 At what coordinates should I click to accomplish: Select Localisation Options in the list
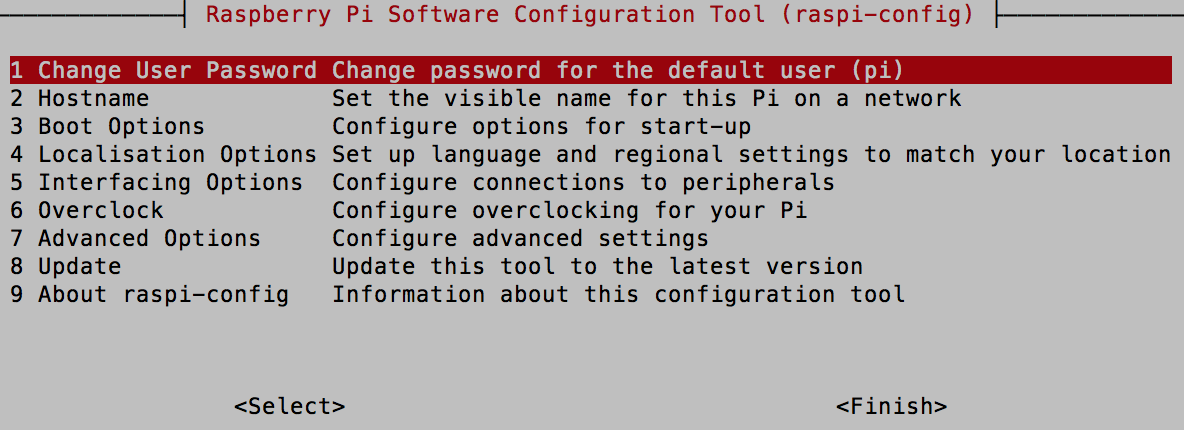pos(591,154)
